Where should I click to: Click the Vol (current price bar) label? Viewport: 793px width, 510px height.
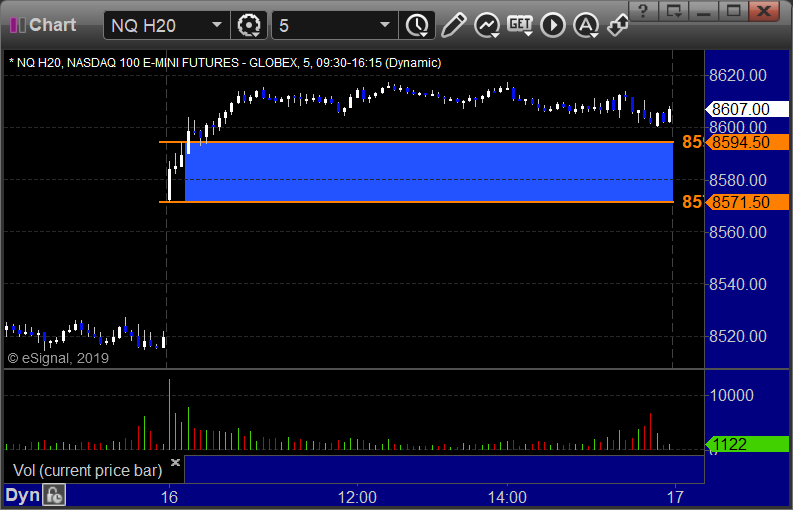coord(87,471)
